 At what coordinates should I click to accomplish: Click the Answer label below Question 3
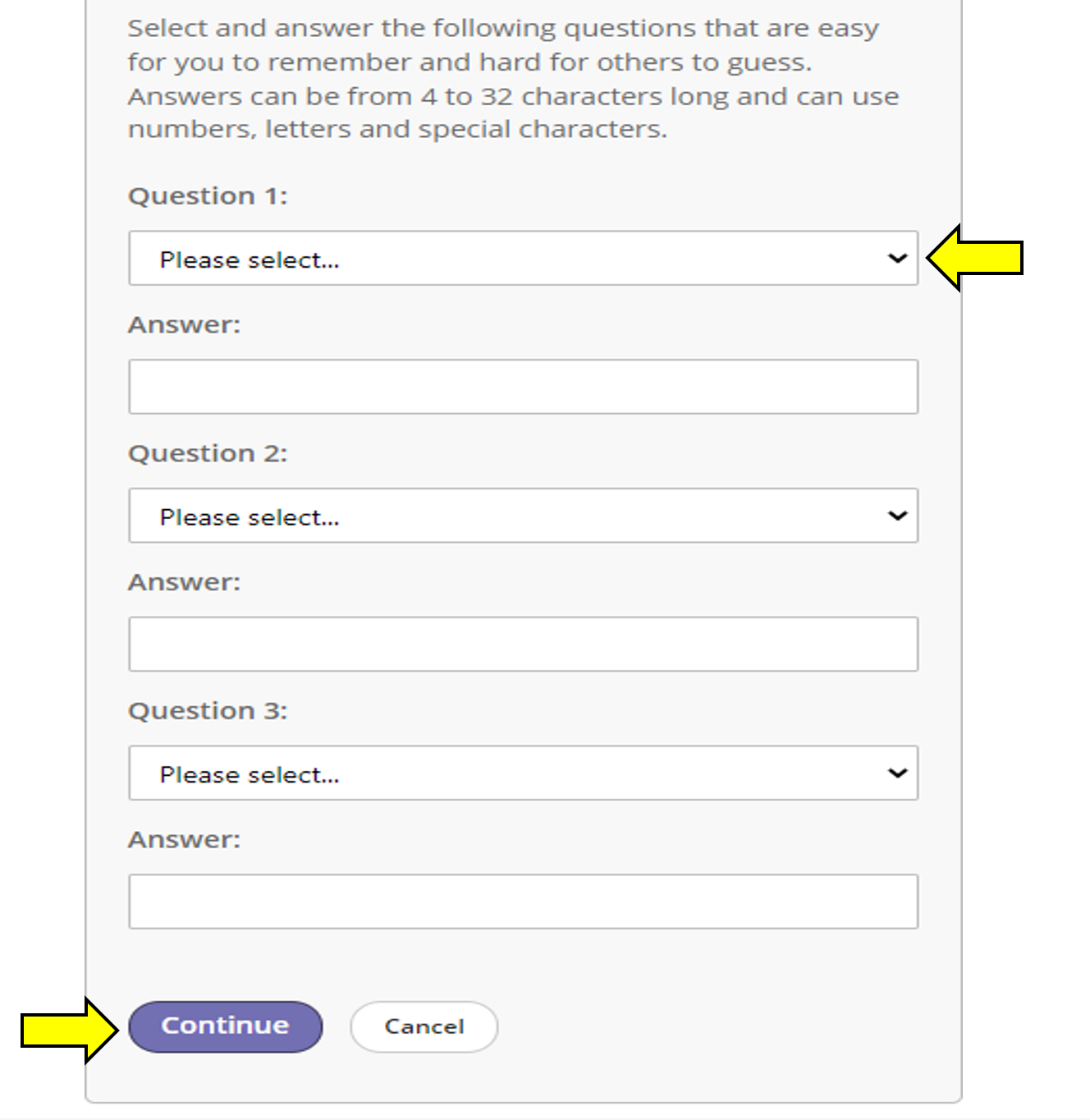(x=185, y=840)
